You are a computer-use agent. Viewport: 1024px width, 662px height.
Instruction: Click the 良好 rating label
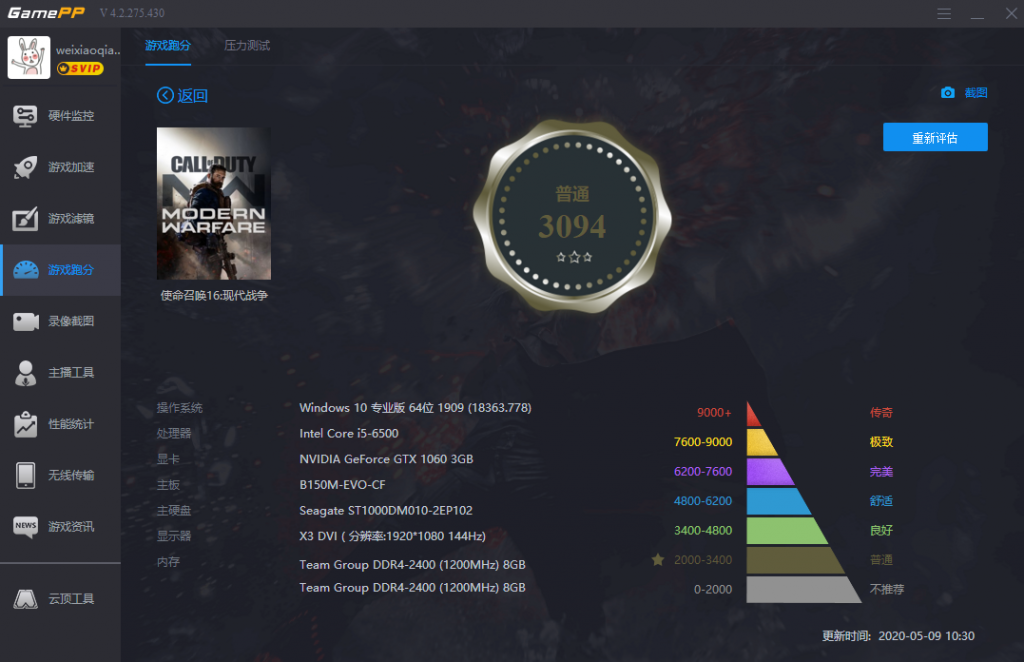point(881,530)
